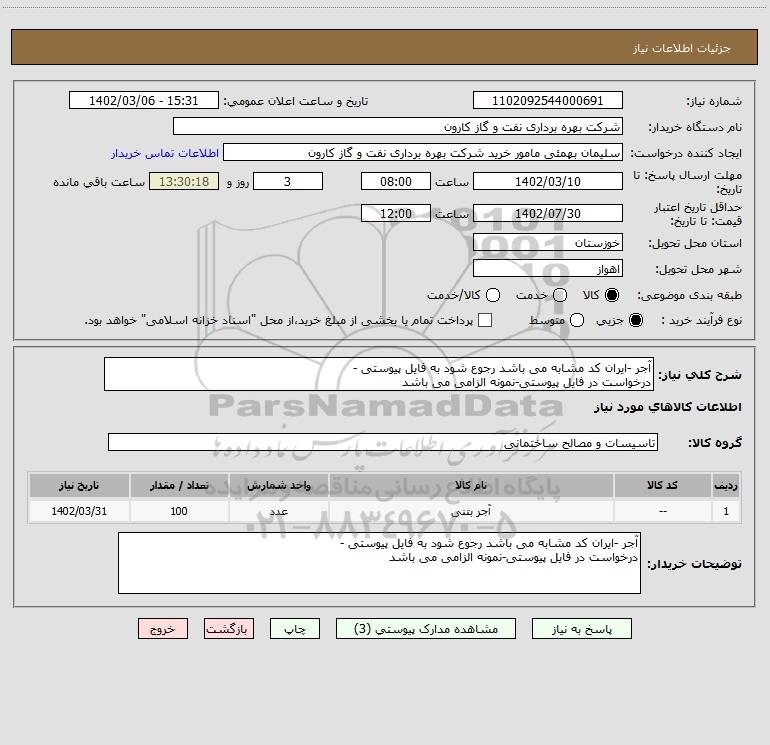Click the row number cell 1
The height and width of the screenshot is (745, 770).
[726, 511]
